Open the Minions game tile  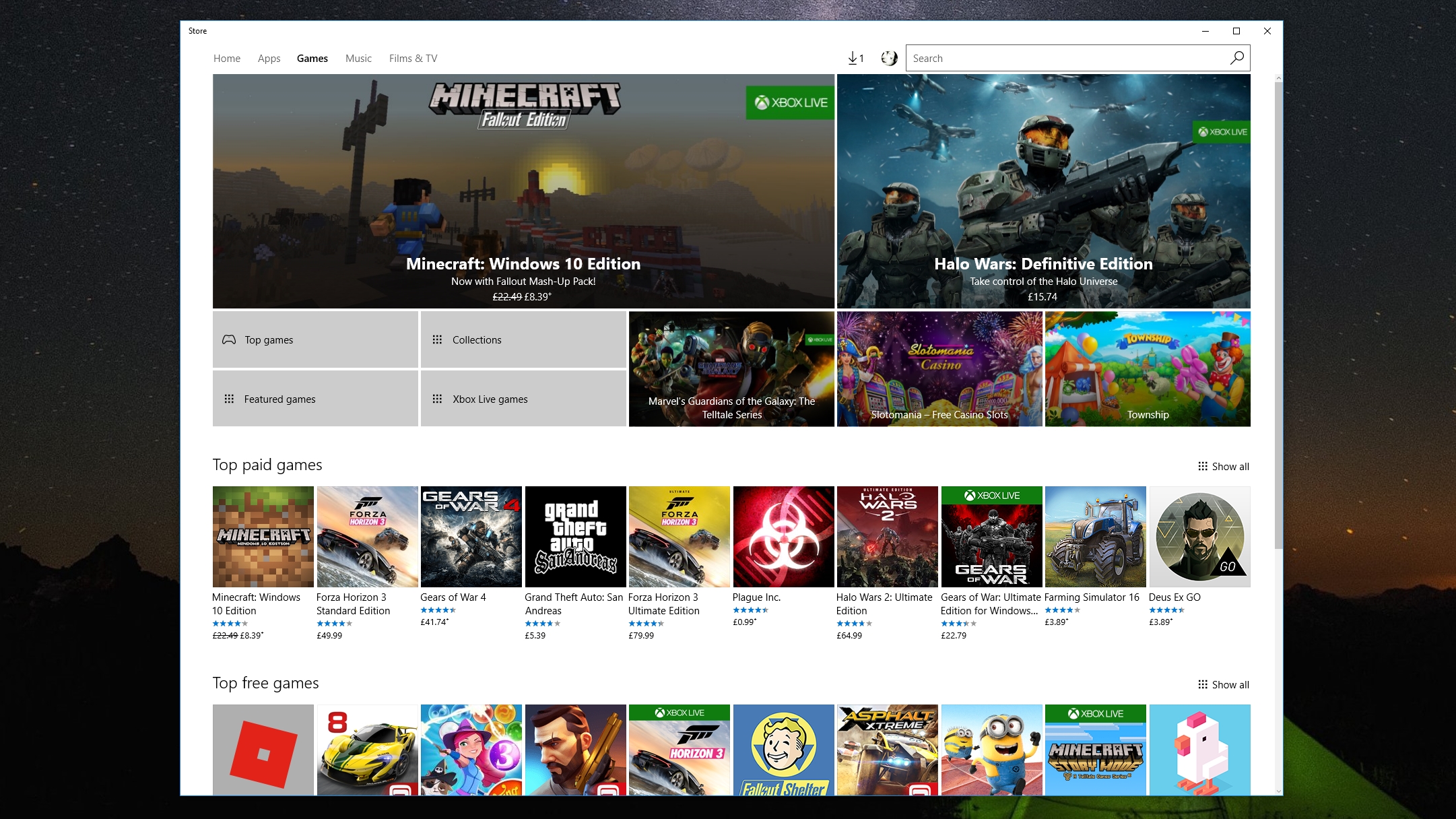tap(992, 750)
